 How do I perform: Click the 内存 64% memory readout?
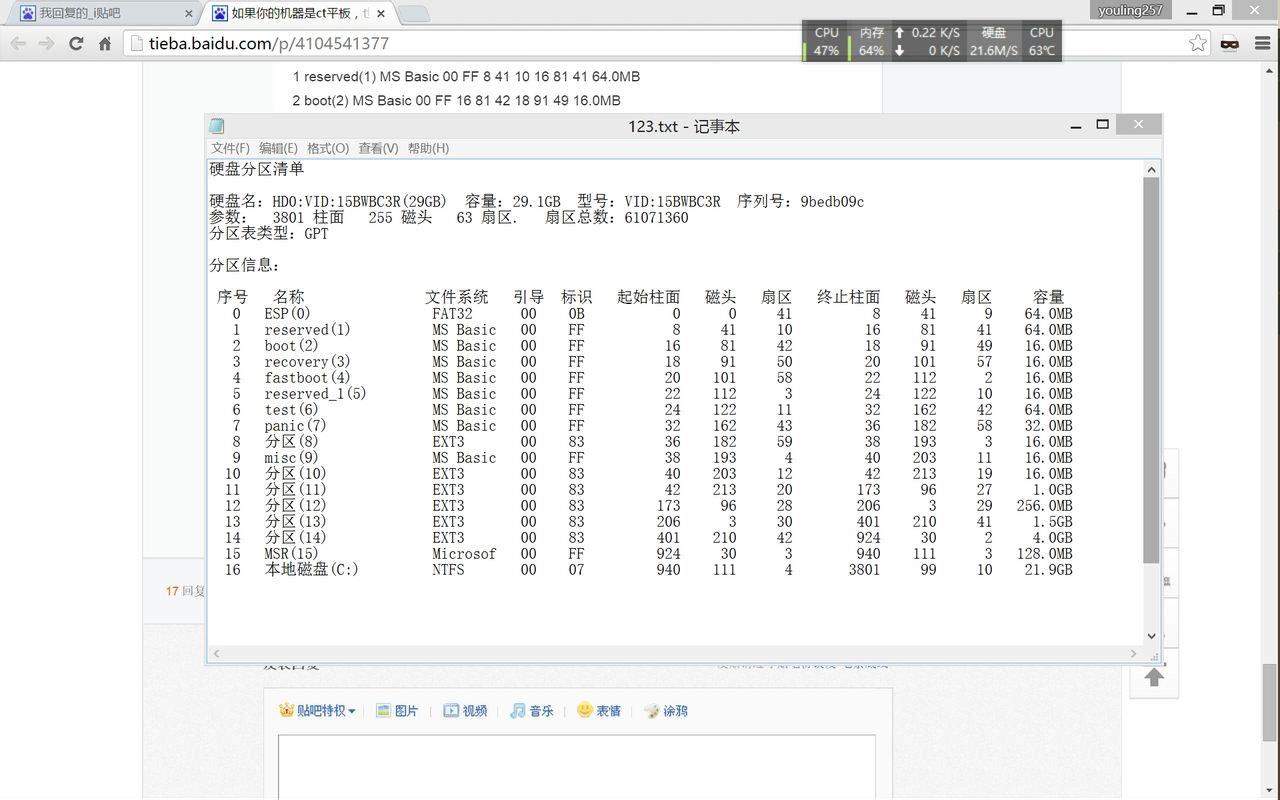pos(871,41)
